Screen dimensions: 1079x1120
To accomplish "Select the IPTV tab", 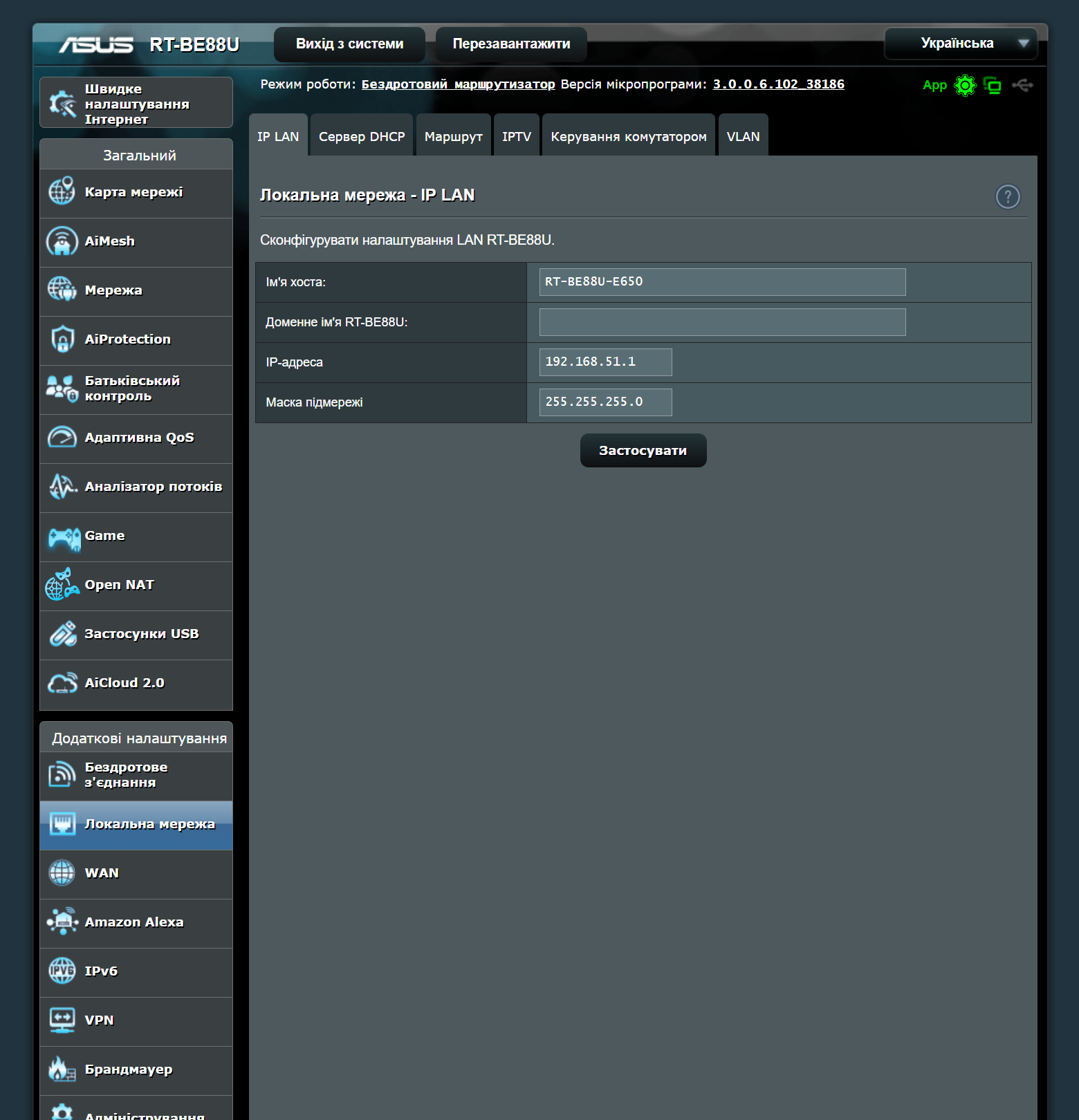I will pos(517,136).
